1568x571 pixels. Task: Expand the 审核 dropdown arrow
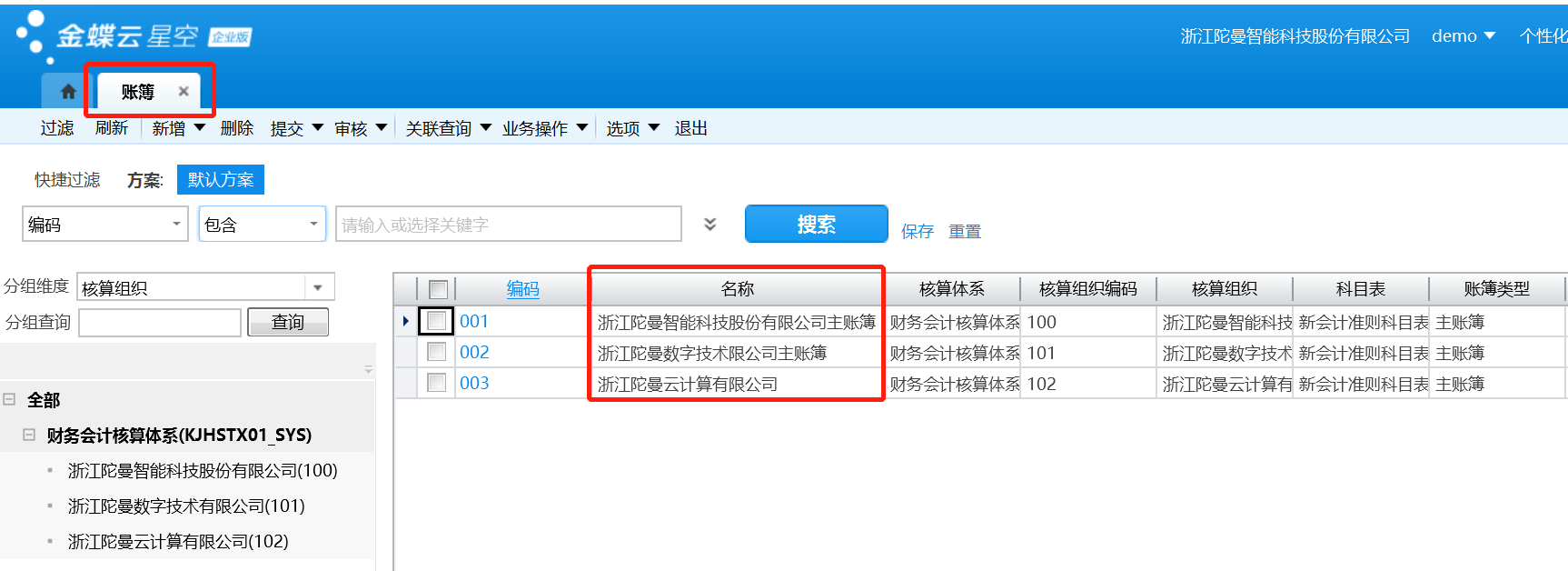[x=382, y=128]
